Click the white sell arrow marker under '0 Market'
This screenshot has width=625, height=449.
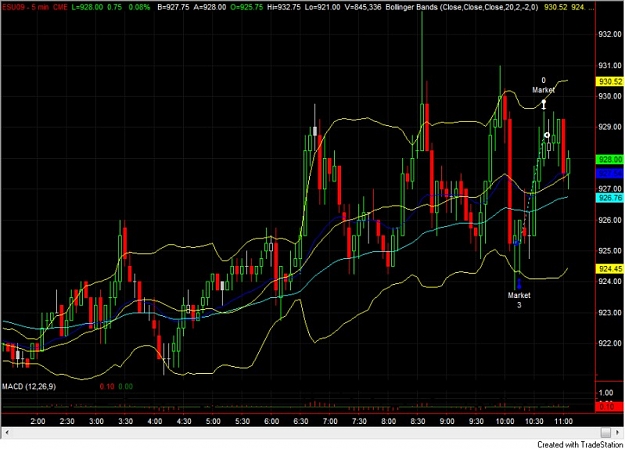(x=544, y=104)
